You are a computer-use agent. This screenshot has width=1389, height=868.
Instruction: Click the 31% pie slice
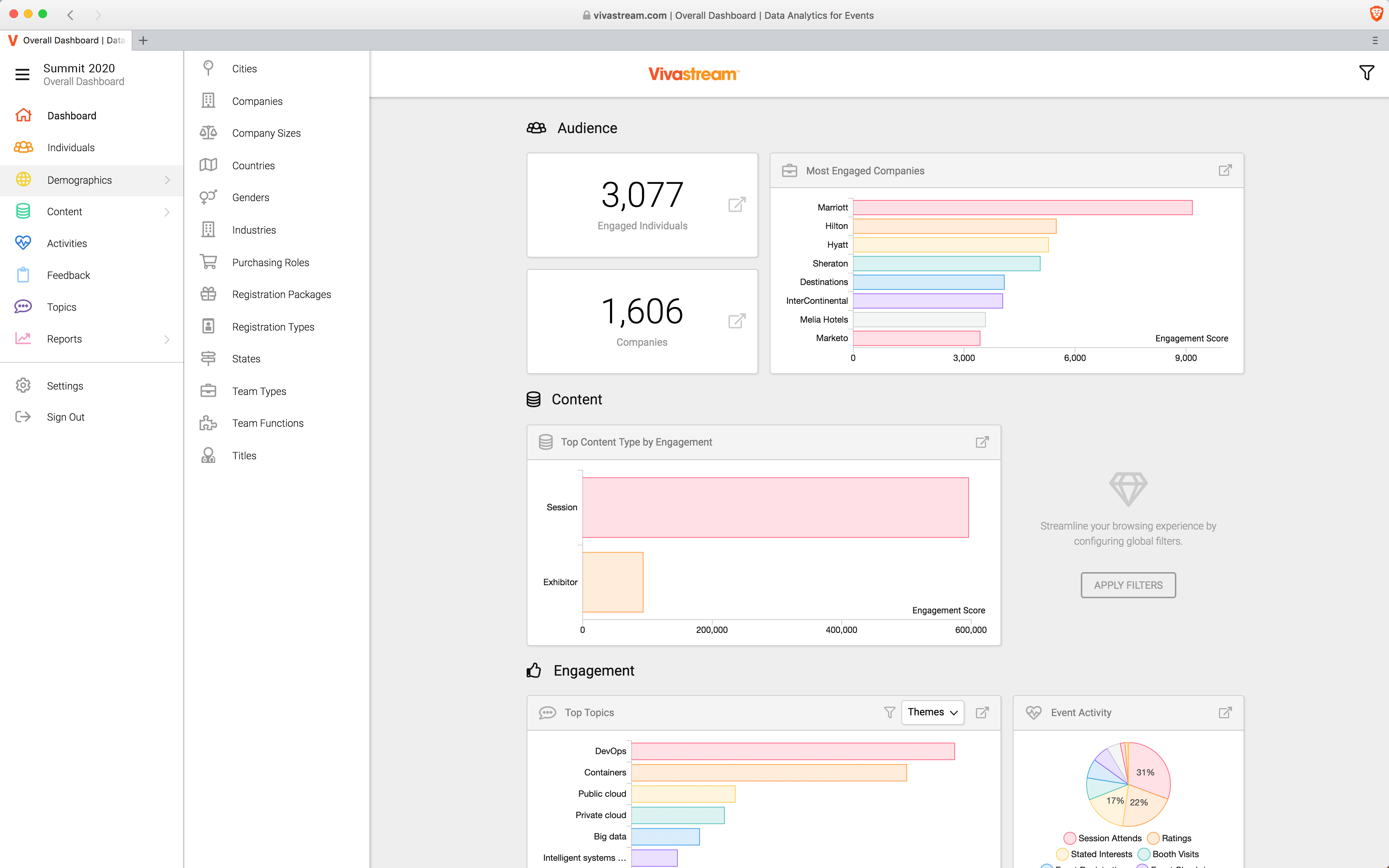click(1148, 770)
